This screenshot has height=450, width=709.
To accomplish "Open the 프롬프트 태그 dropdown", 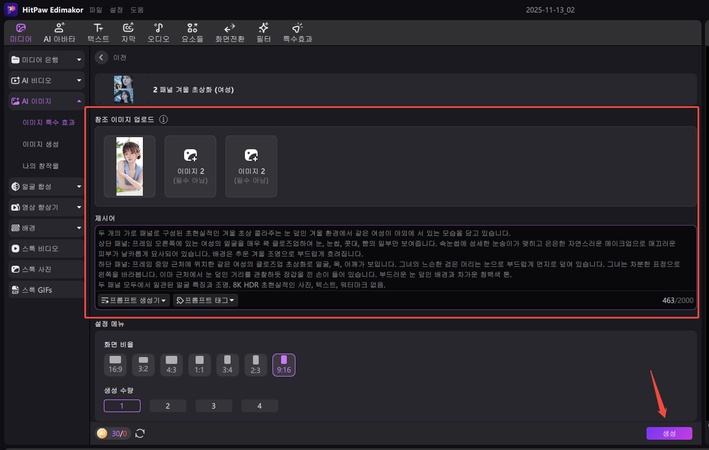I will coord(205,300).
